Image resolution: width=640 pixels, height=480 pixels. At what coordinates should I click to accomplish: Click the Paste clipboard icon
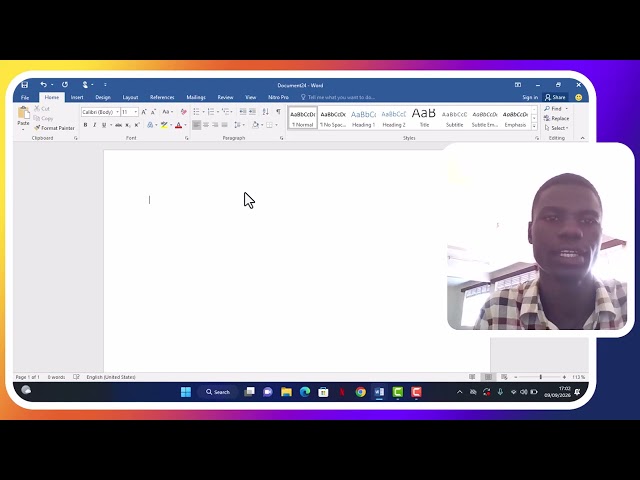(23, 113)
